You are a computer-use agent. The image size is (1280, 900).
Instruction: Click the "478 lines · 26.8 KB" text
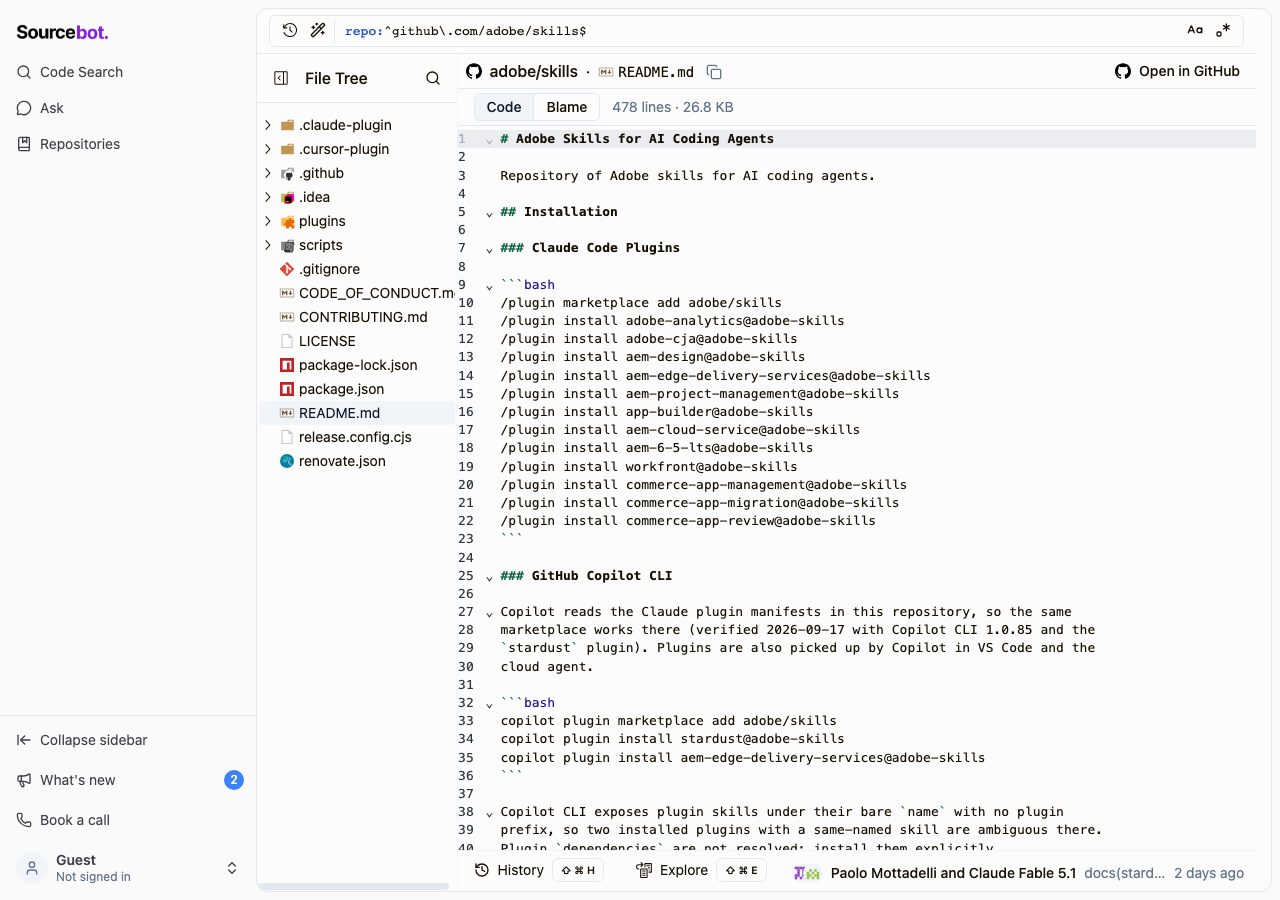[x=673, y=107]
